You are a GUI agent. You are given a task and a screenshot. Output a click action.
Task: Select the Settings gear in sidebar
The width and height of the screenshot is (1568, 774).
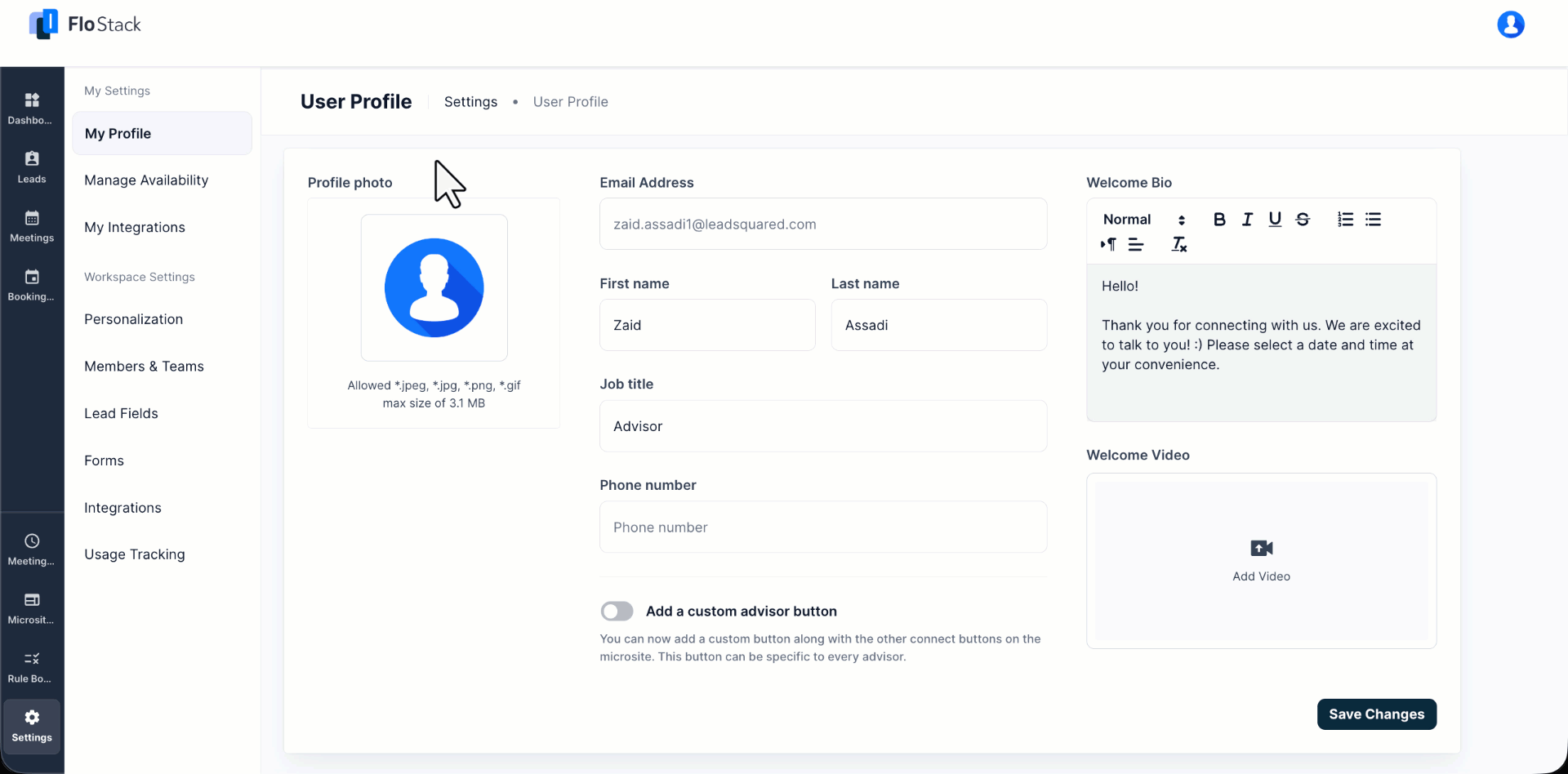(32, 726)
